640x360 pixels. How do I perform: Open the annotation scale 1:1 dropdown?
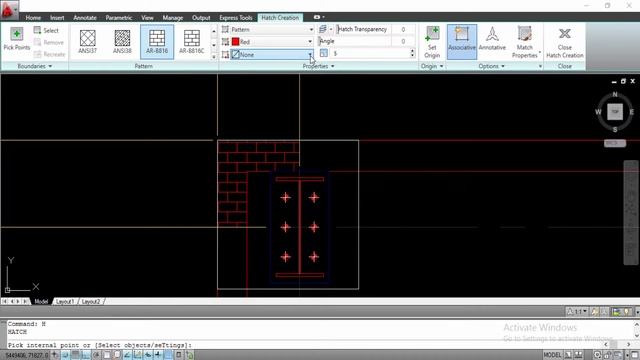(577, 312)
